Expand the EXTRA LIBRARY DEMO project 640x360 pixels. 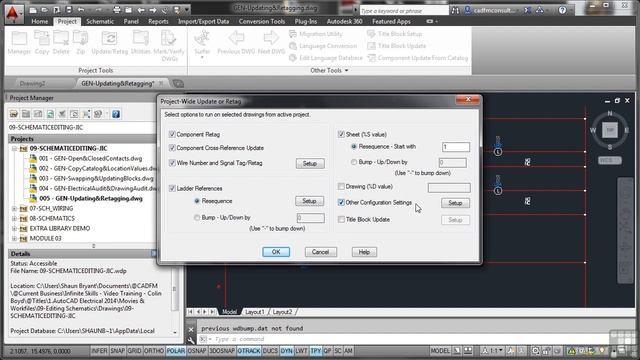(14, 229)
